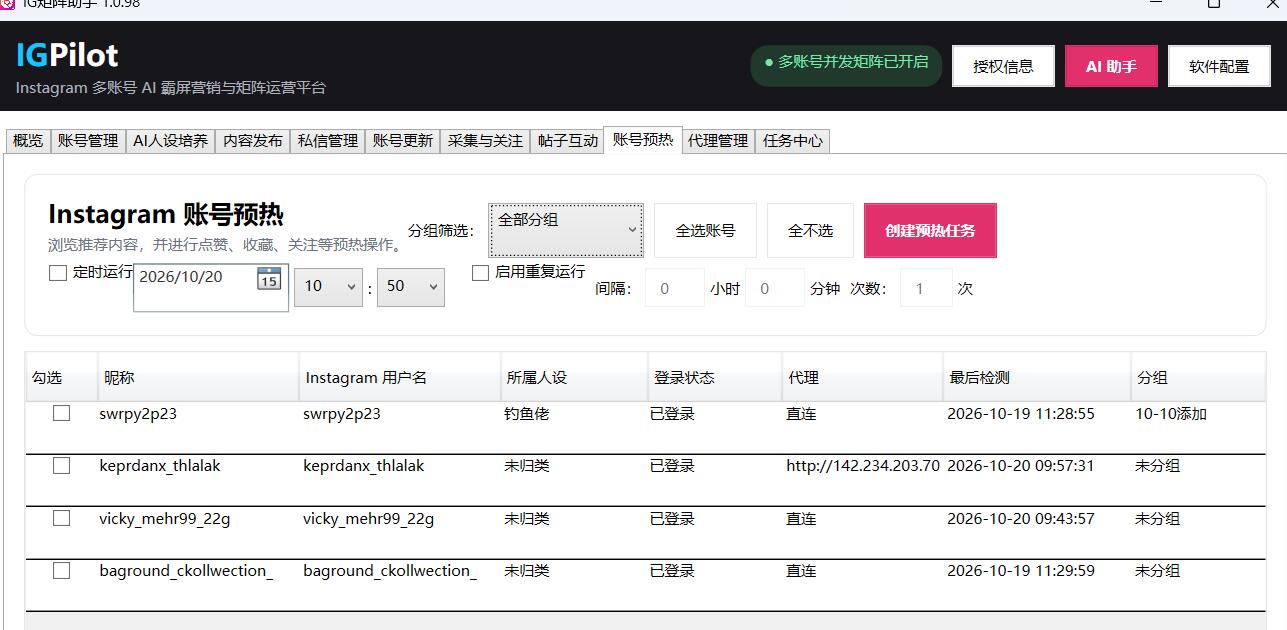The image size is (1287, 630).
Task: Focus the 次数 count input field
Action: pyautogui.click(x=926, y=288)
